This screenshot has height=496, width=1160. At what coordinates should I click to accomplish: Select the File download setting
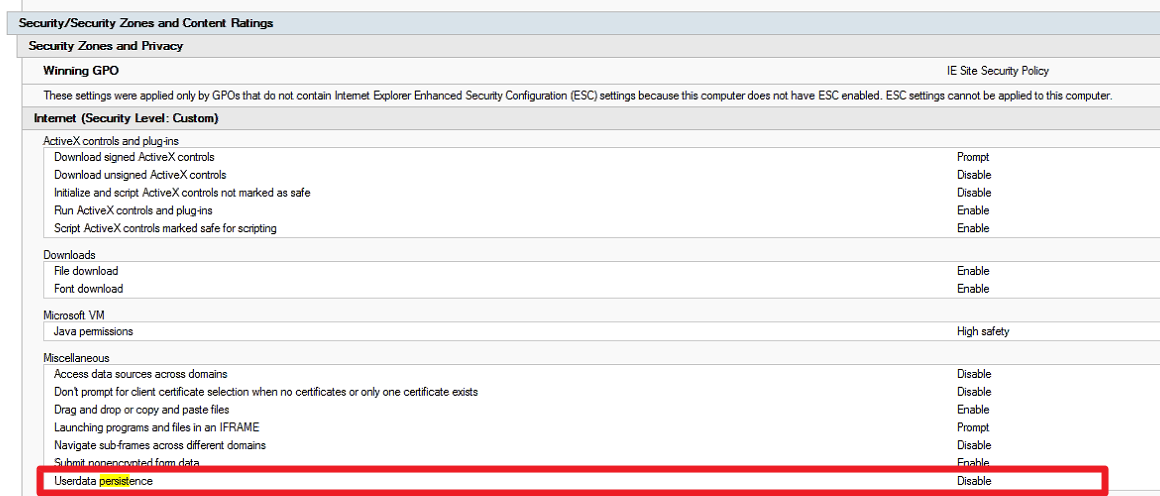pyautogui.click(x=86, y=271)
